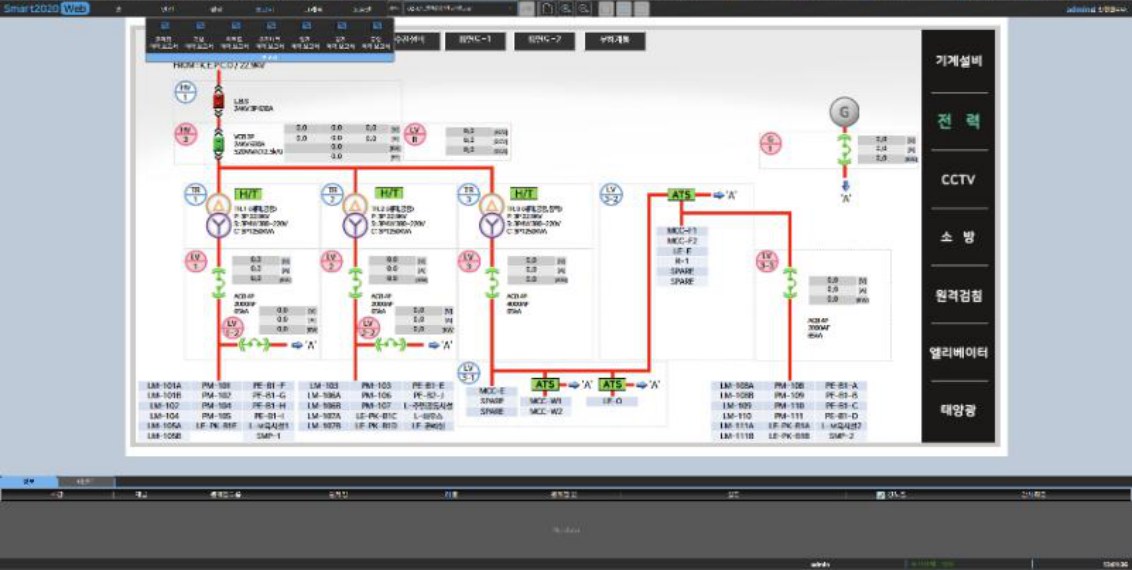This screenshot has width=1132, height=570.
Task: Open the CCTV menu
Action: tap(959, 180)
